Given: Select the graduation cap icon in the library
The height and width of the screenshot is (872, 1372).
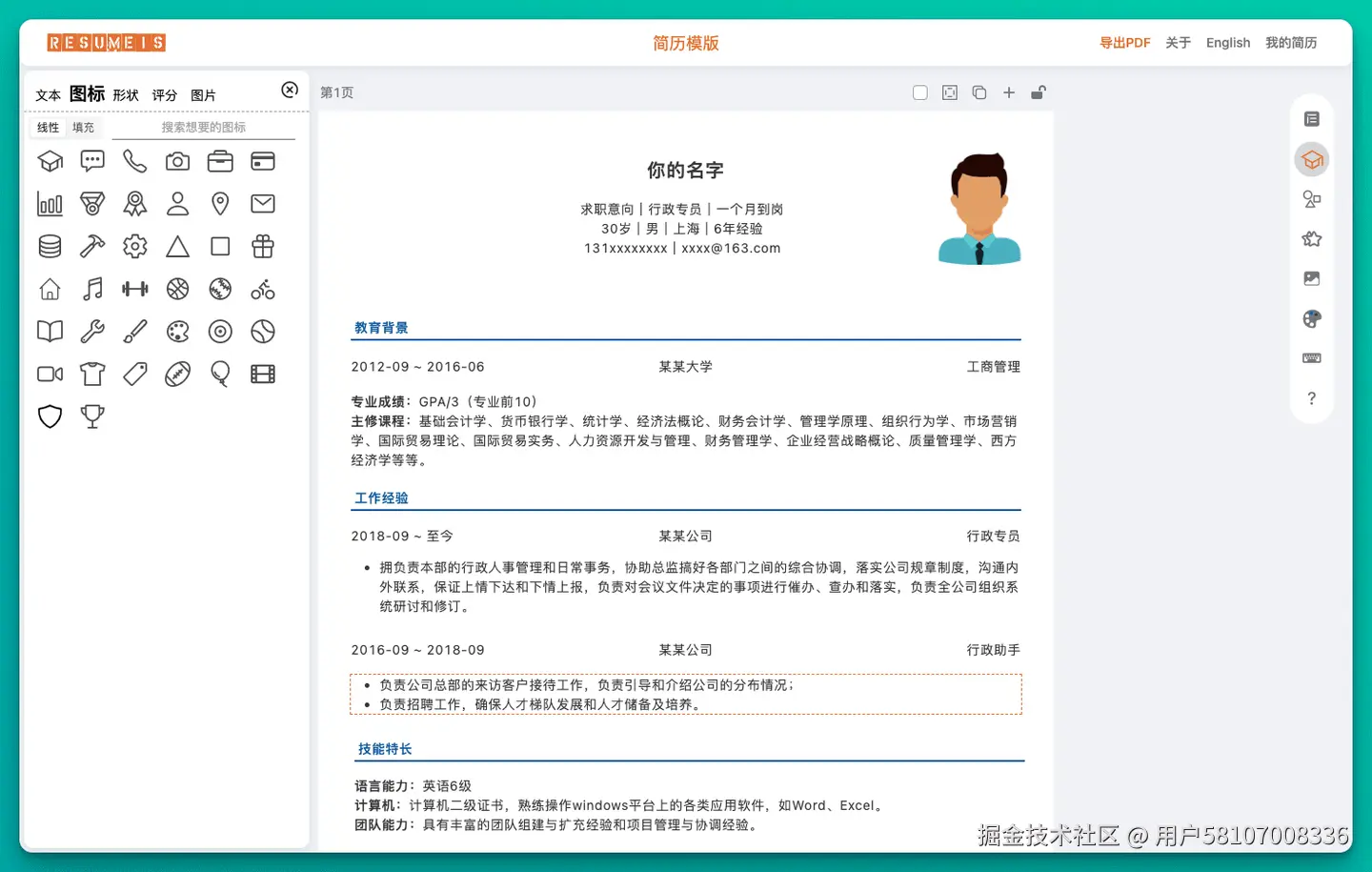Looking at the screenshot, I should coord(50,161).
